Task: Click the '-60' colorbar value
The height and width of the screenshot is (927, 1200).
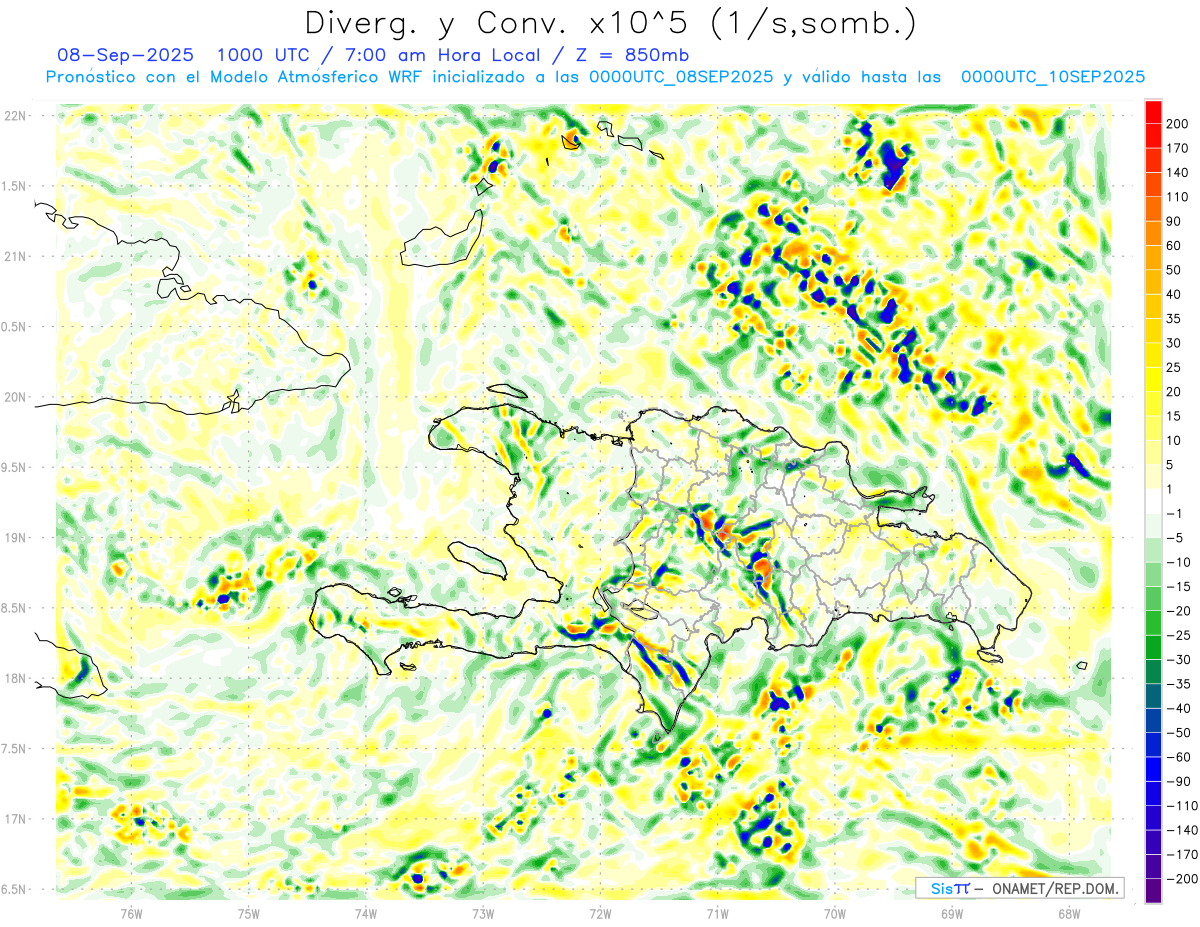Action: pyautogui.click(x=1180, y=757)
